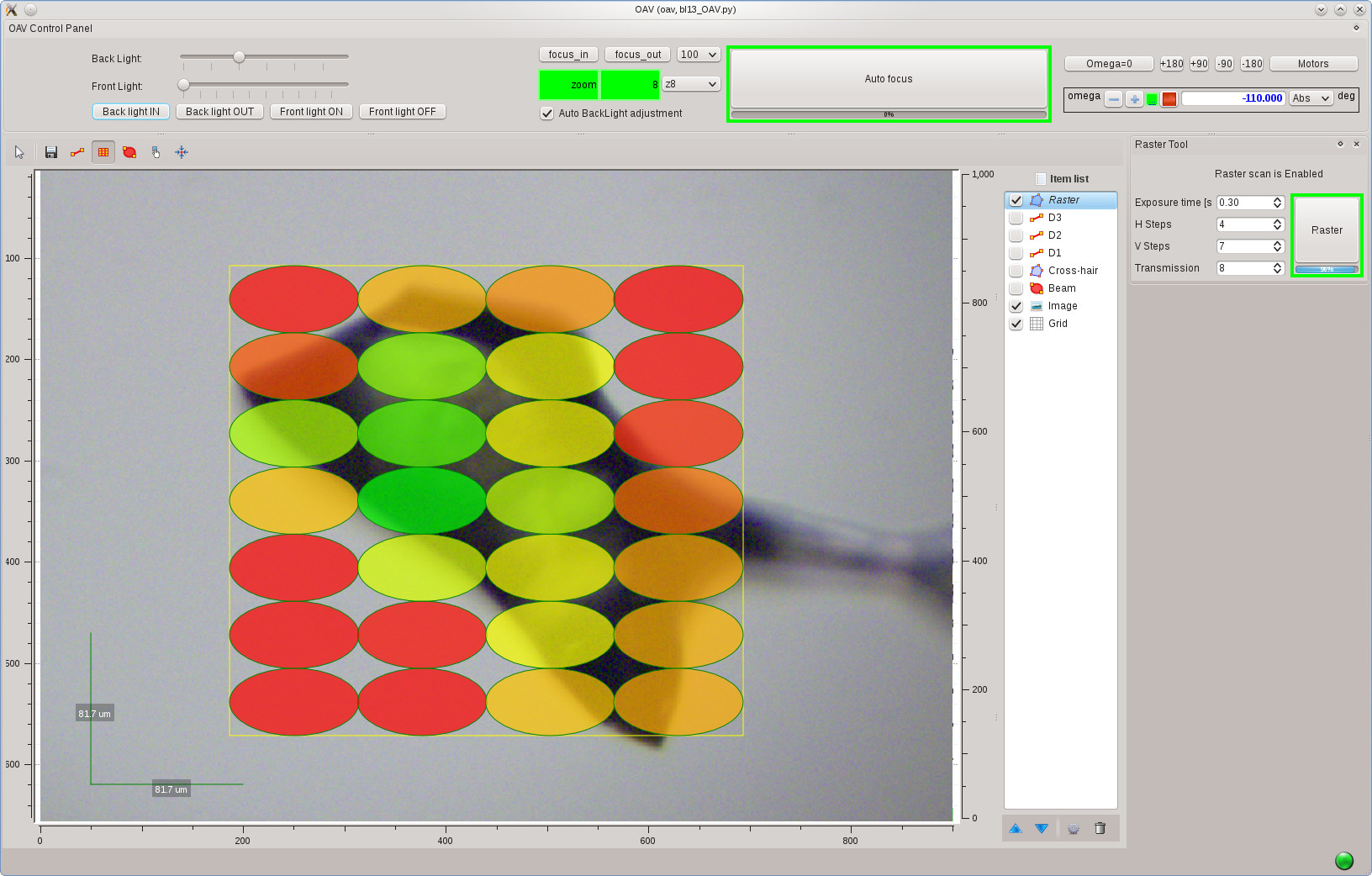Adjust the Back Light slider
This screenshot has width=1372, height=876.
coord(238,56)
